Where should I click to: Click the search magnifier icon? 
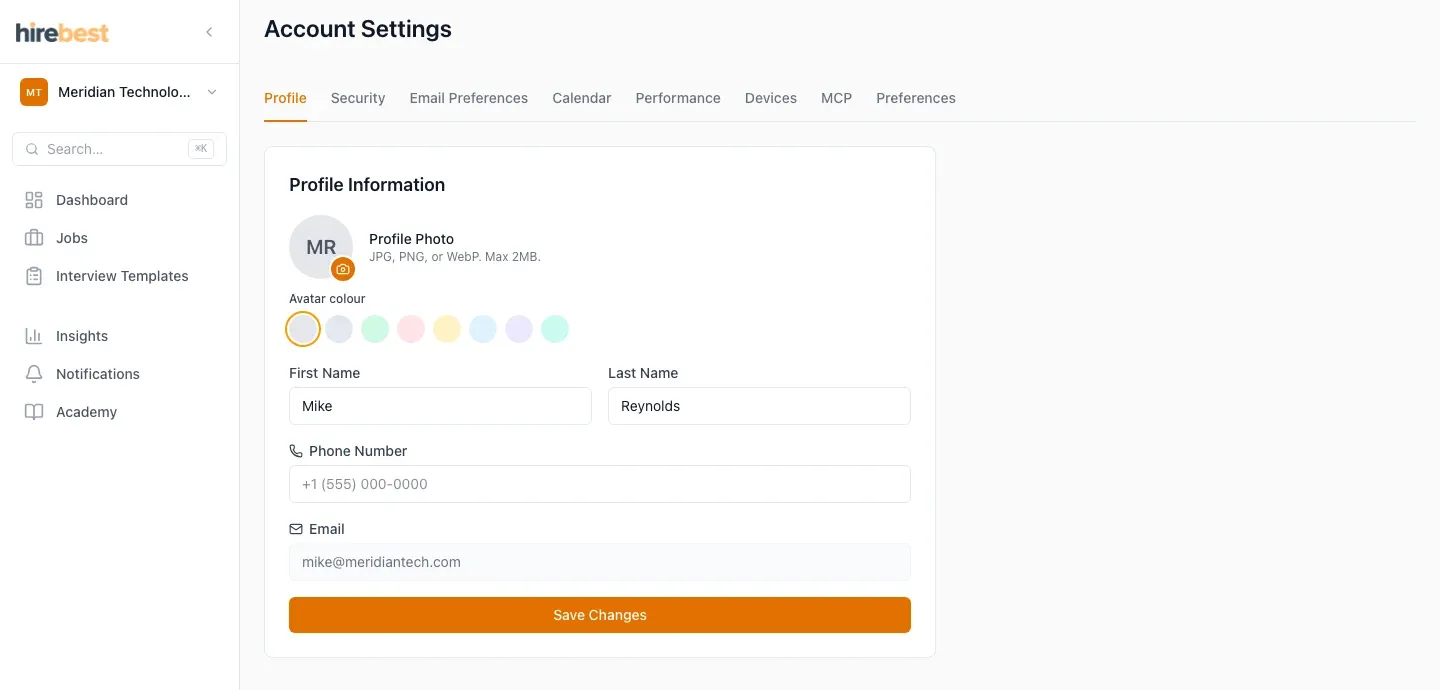tap(32, 149)
